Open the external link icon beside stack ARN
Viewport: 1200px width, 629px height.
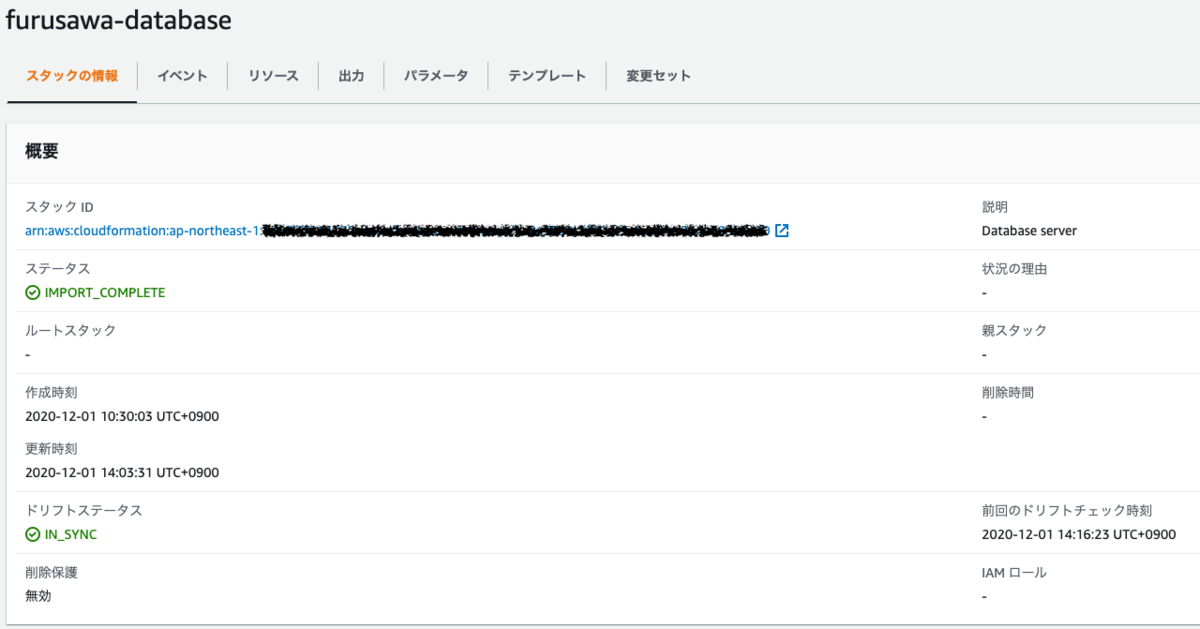[782, 231]
